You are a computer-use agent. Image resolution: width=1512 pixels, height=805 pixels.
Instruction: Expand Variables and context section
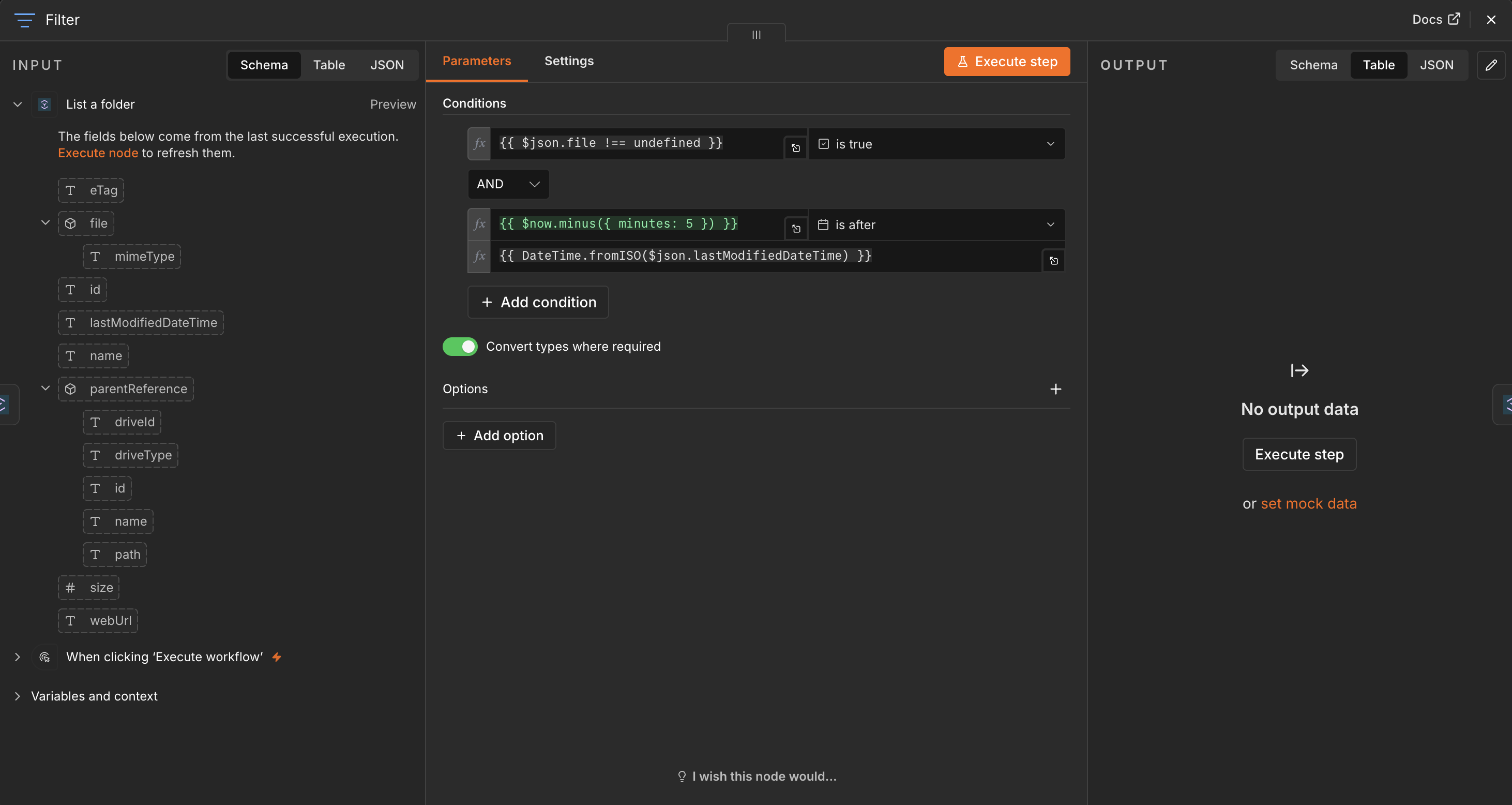pyautogui.click(x=18, y=696)
